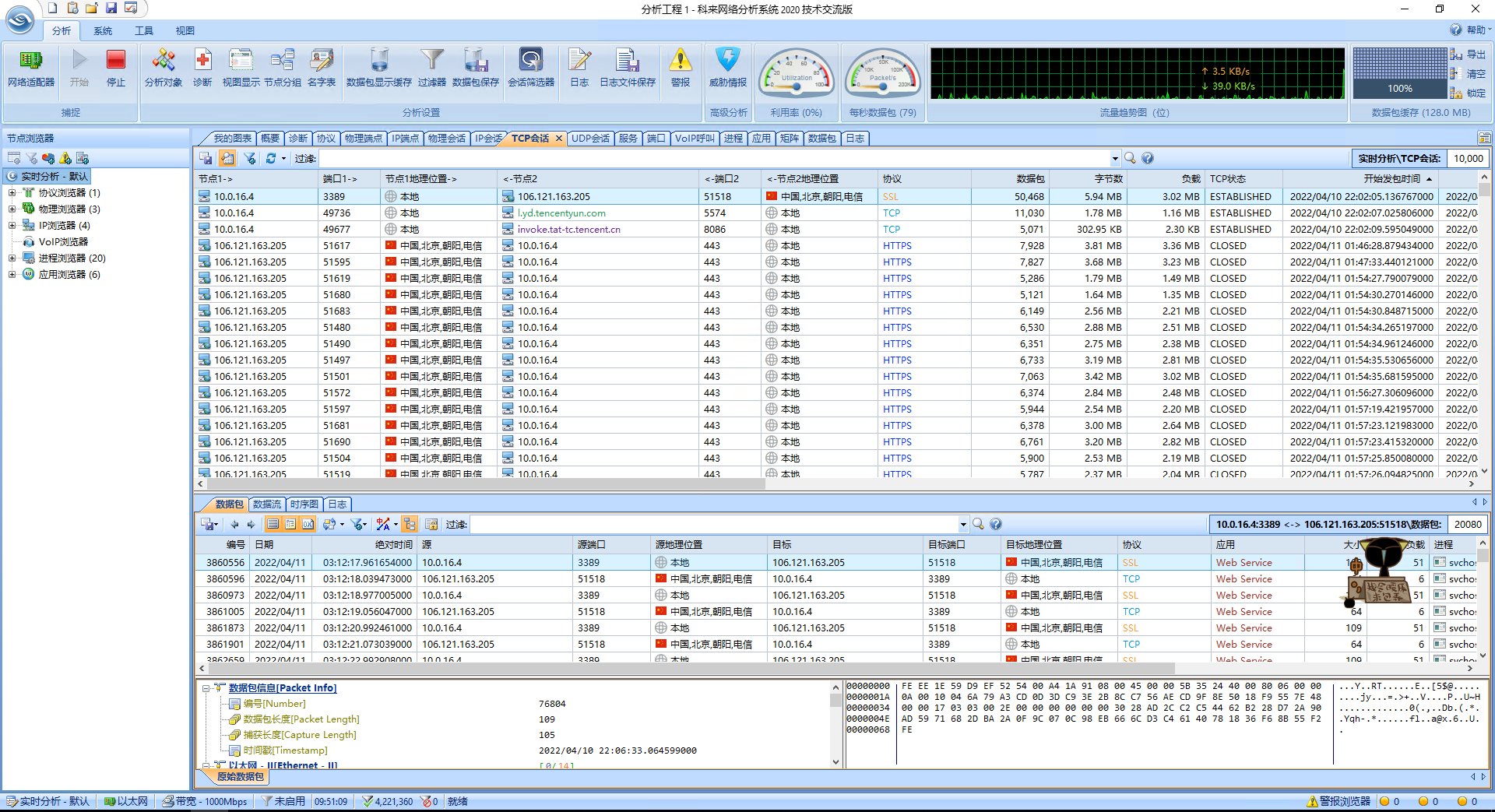
Task: Switch to the 工具 ribbon tab
Action: pos(144,30)
